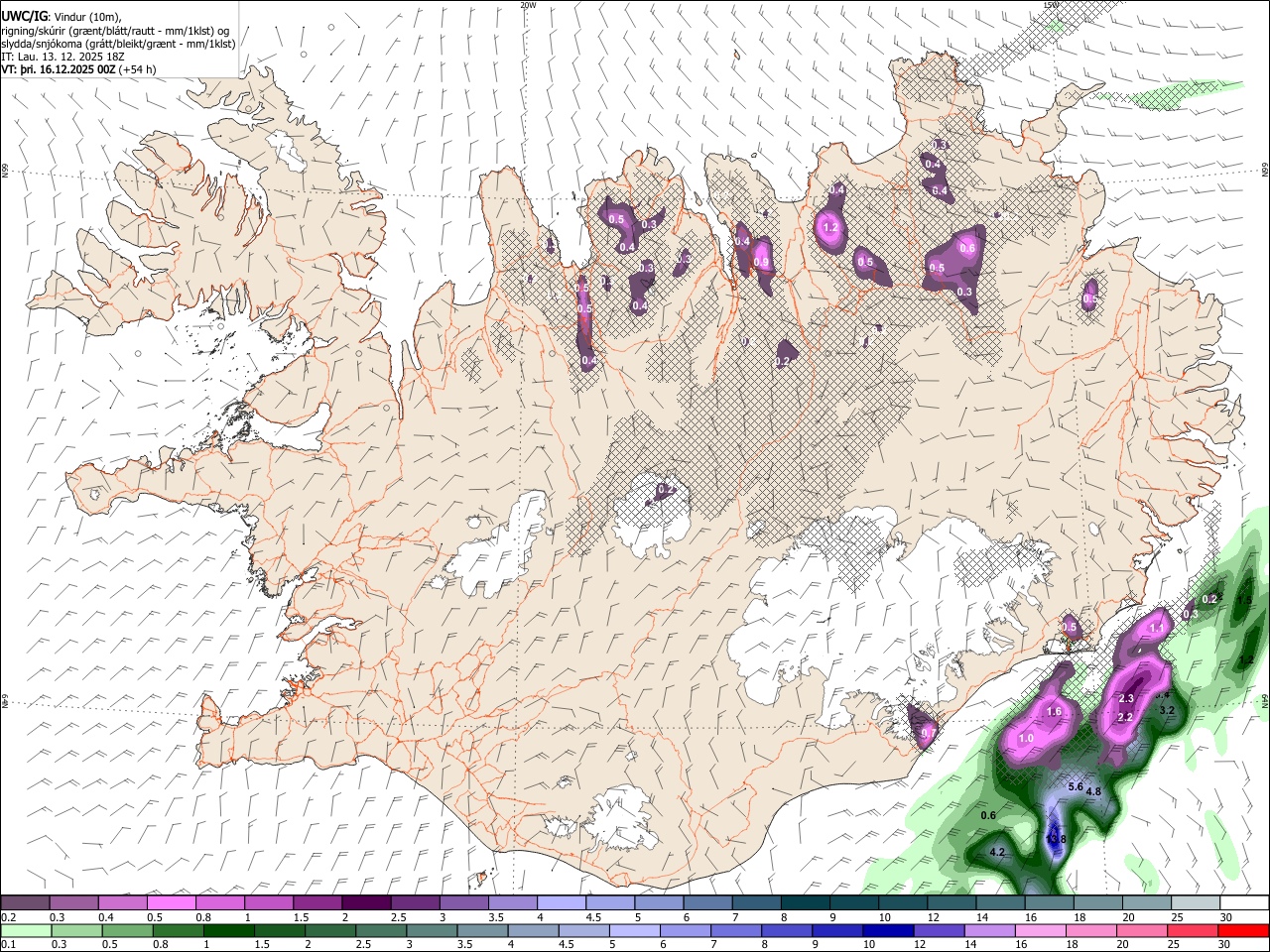The width and height of the screenshot is (1270, 952).
Task: Select upper legend swatch between 4 and 4.5
Action: point(561,902)
